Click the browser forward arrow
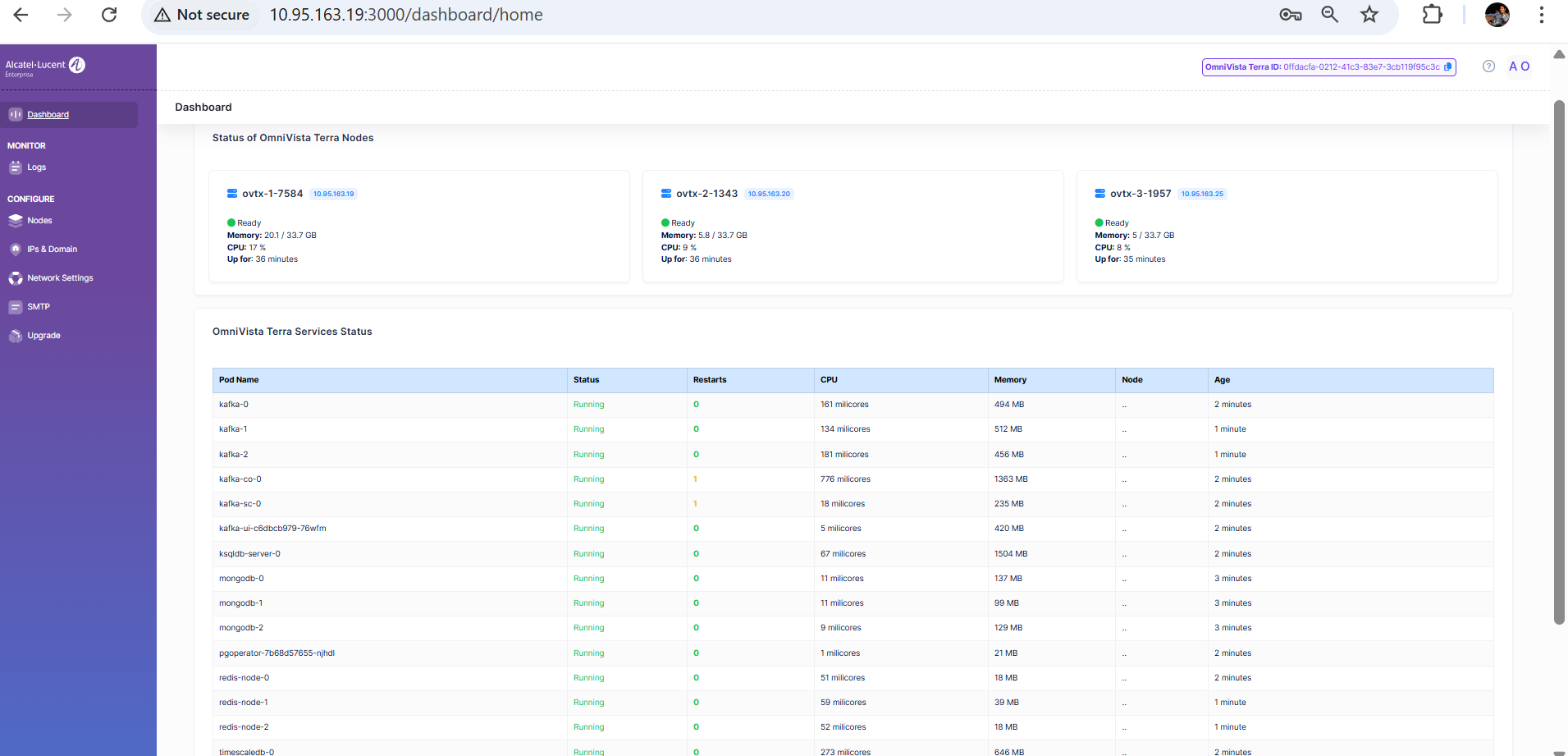Screen dimensions: 1568x756 (65, 15)
